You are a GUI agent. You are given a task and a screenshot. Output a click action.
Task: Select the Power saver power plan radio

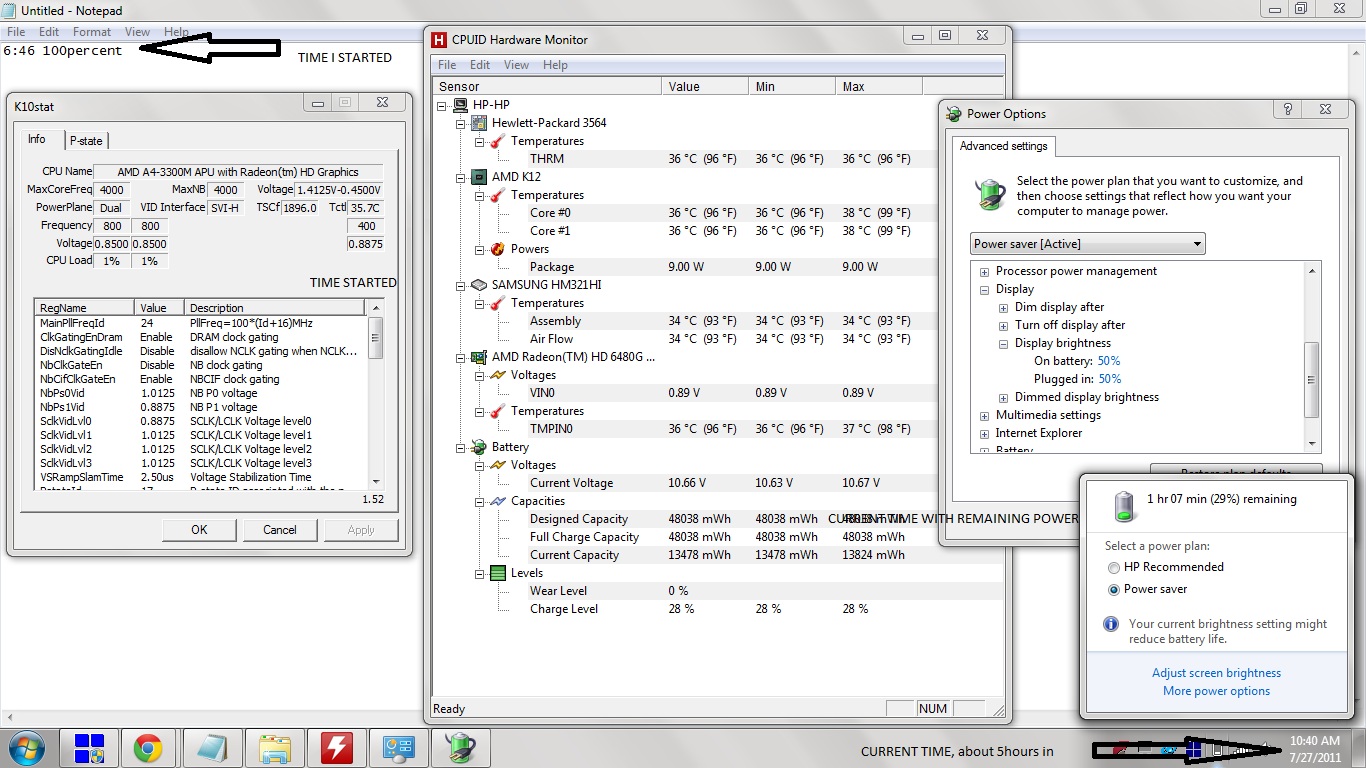[x=1114, y=590]
